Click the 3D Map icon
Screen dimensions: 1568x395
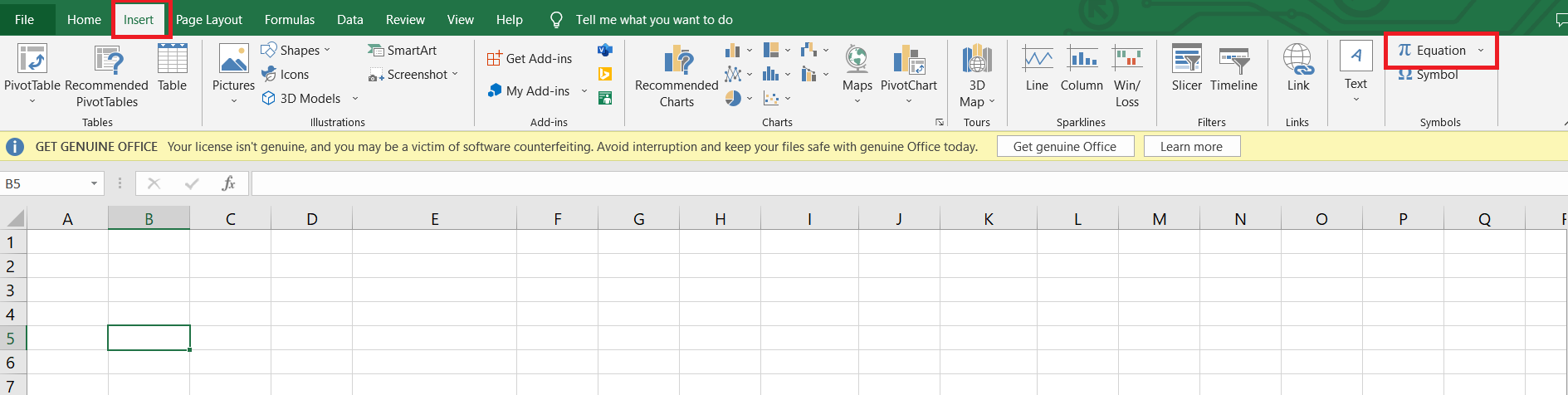977,59
